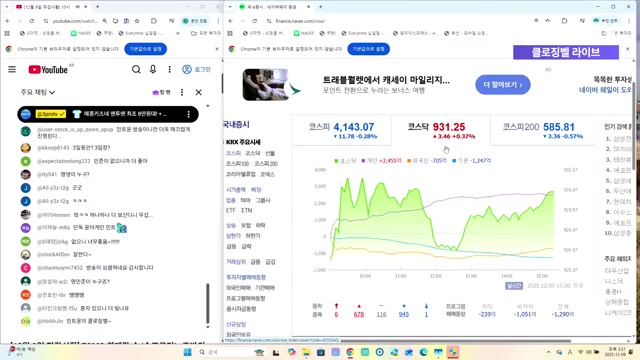Open Chrome menu in YouTube window
The width and height of the screenshot is (640, 360).
(218, 21)
